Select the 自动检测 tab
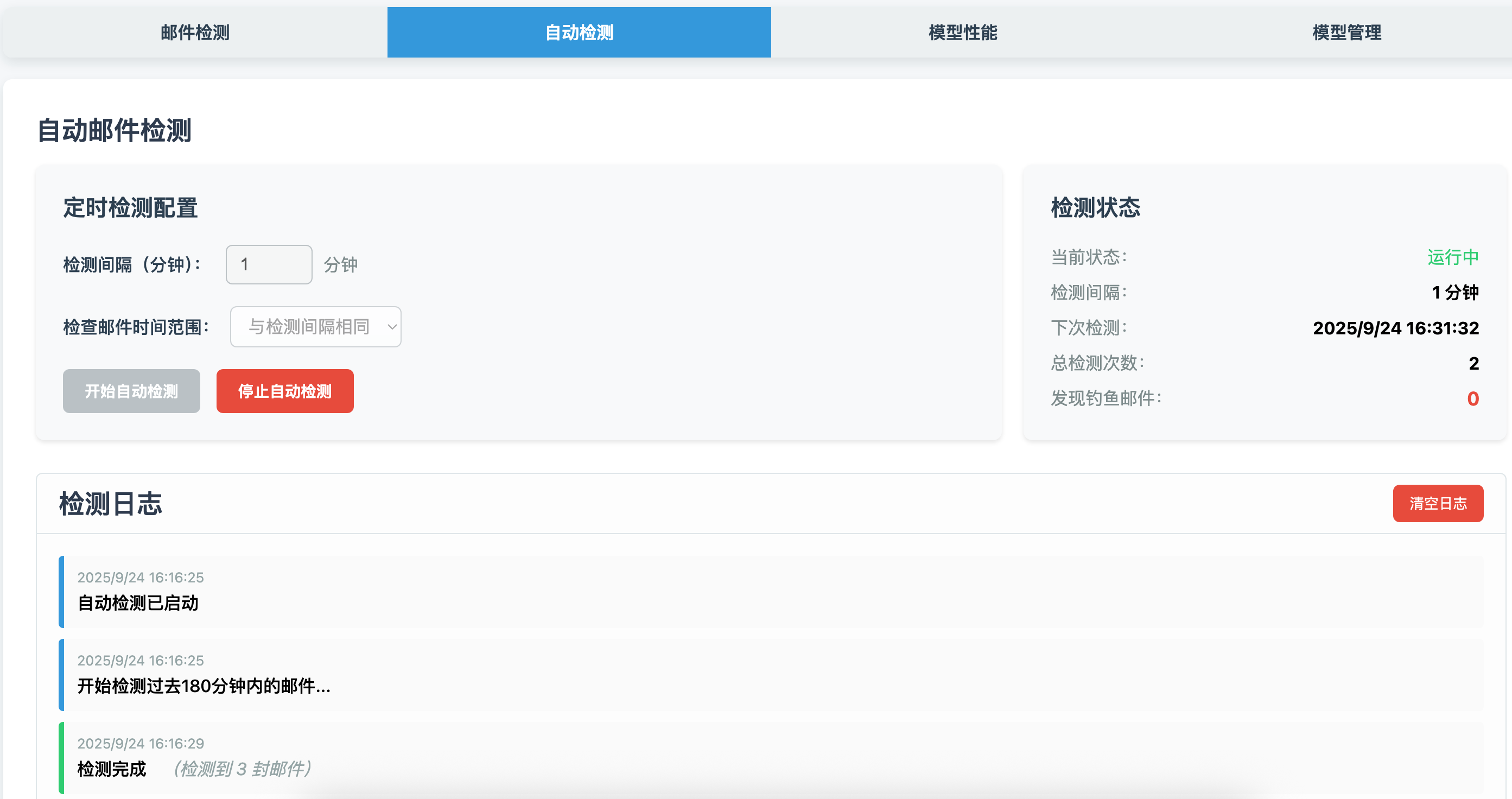 coord(579,32)
